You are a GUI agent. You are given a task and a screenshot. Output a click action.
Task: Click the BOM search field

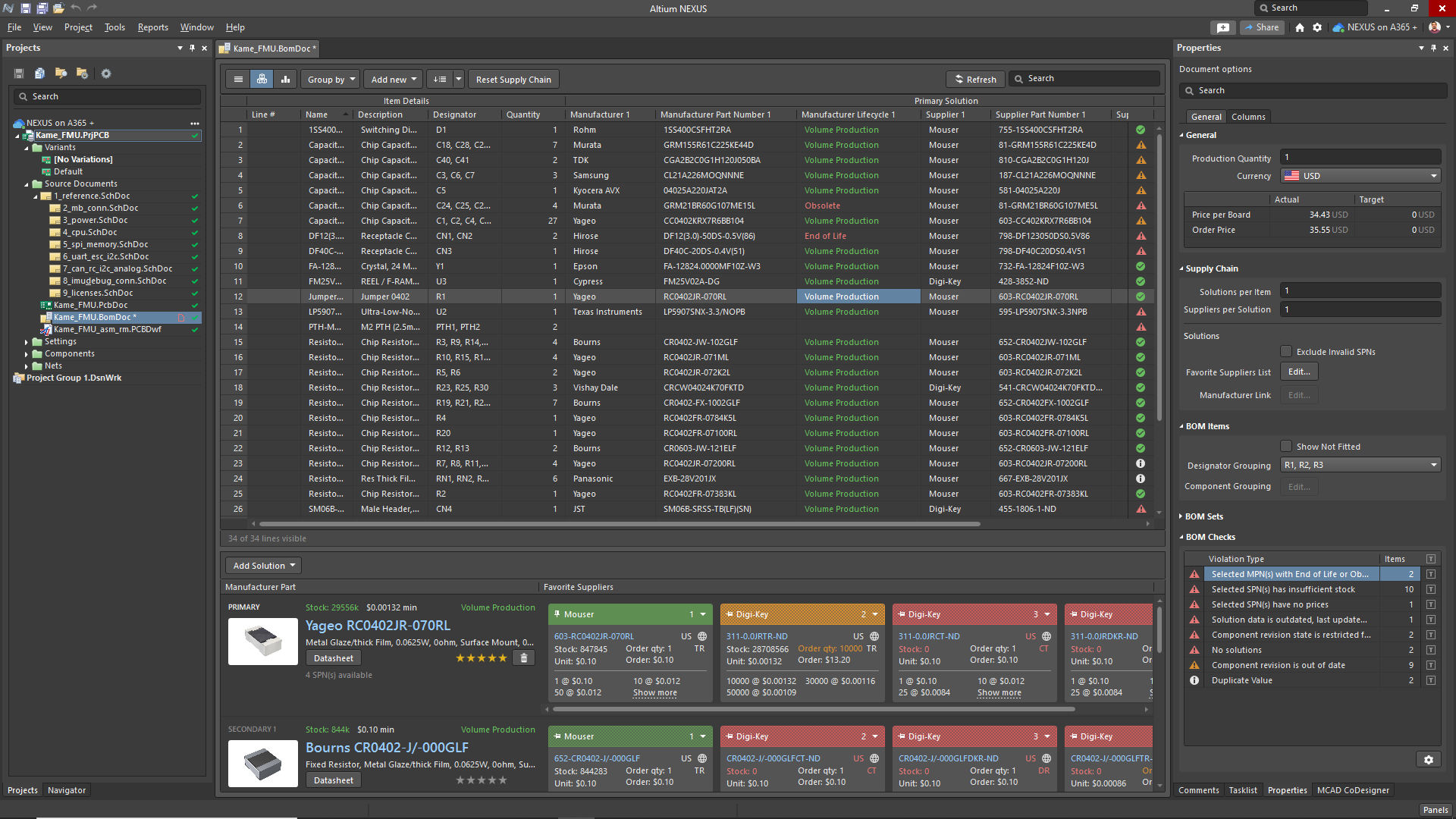1084,79
